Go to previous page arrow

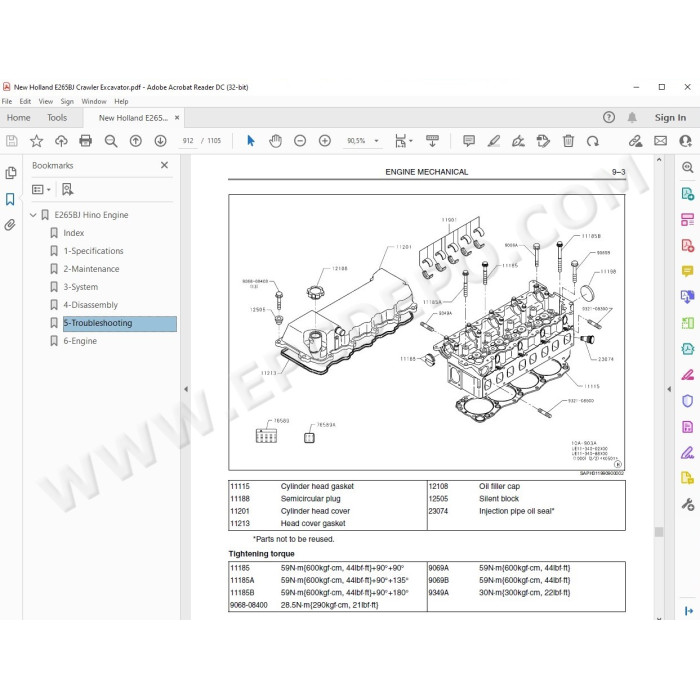(x=136, y=141)
